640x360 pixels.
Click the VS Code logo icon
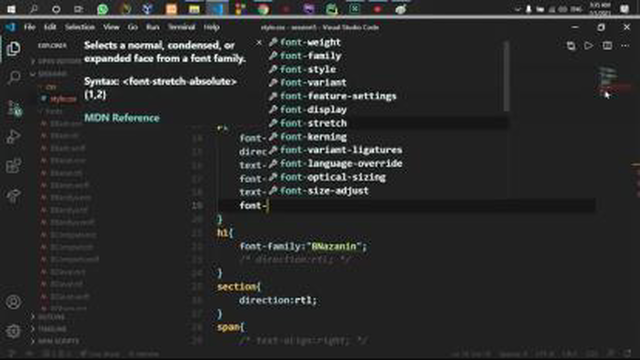pos(10,27)
